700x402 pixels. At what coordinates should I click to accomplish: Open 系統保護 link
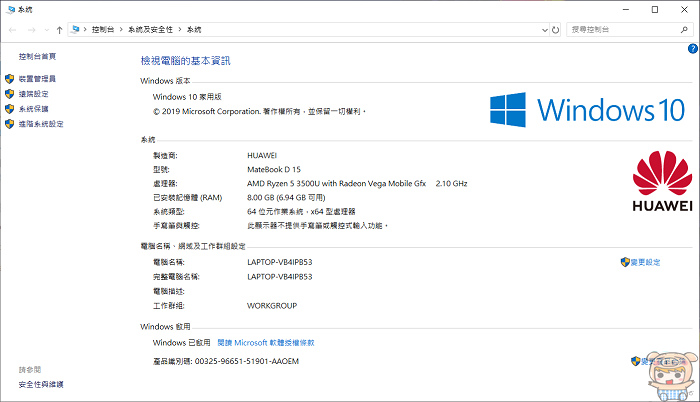(33, 109)
